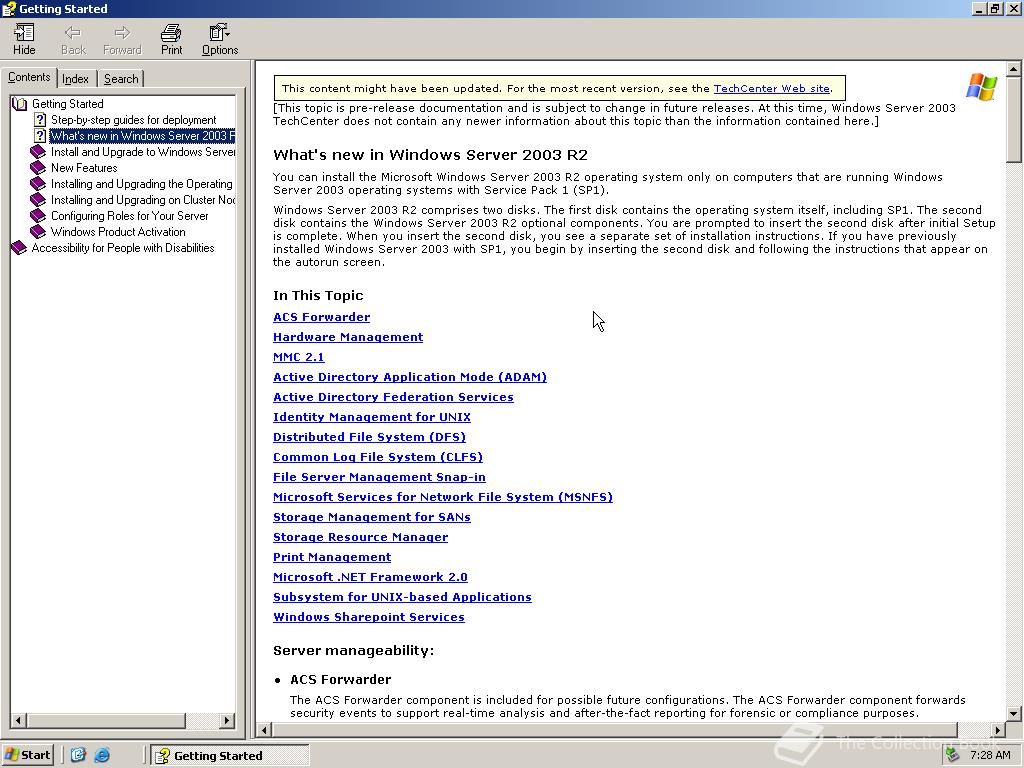Select What's new in Windows Server 2003 topic
This screenshot has width=1024, height=768.
point(142,136)
